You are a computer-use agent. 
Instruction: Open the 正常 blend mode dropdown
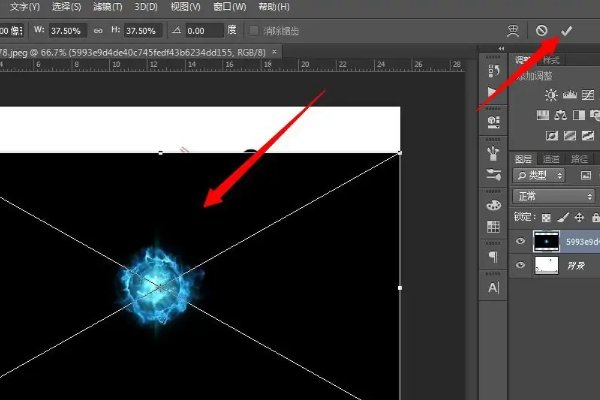coord(540,195)
